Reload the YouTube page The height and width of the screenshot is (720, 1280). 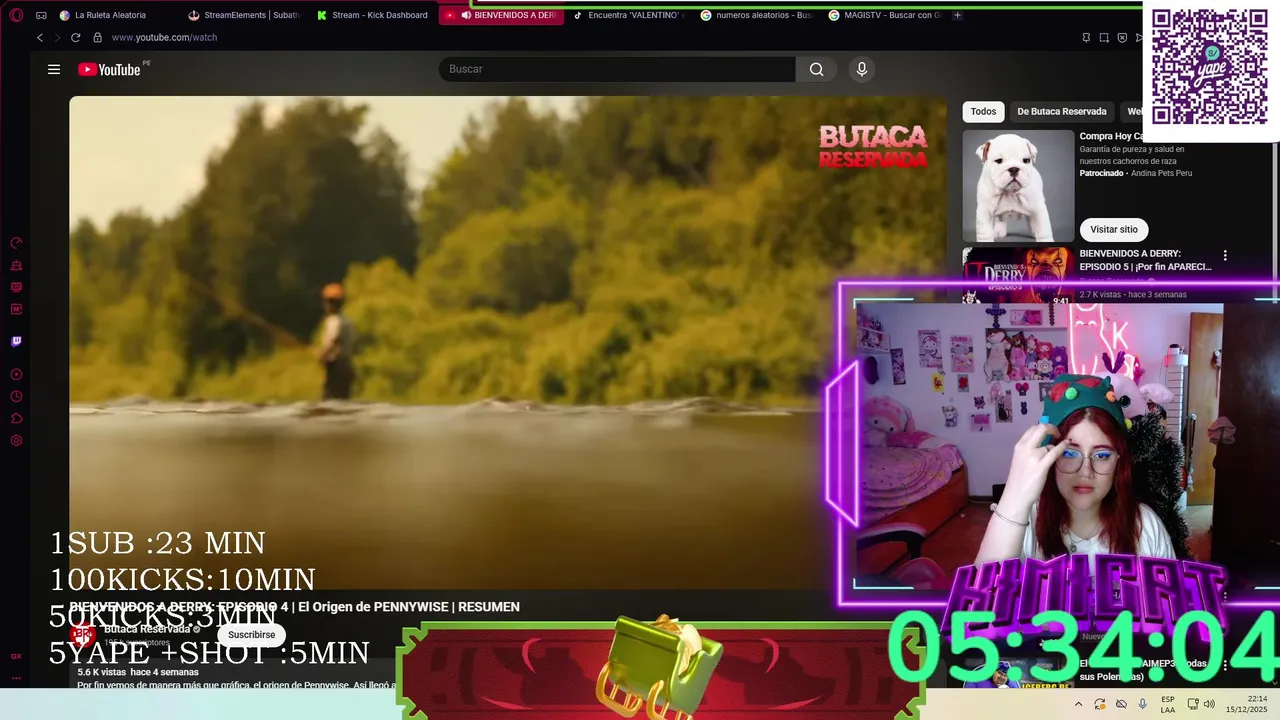coord(75,37)
